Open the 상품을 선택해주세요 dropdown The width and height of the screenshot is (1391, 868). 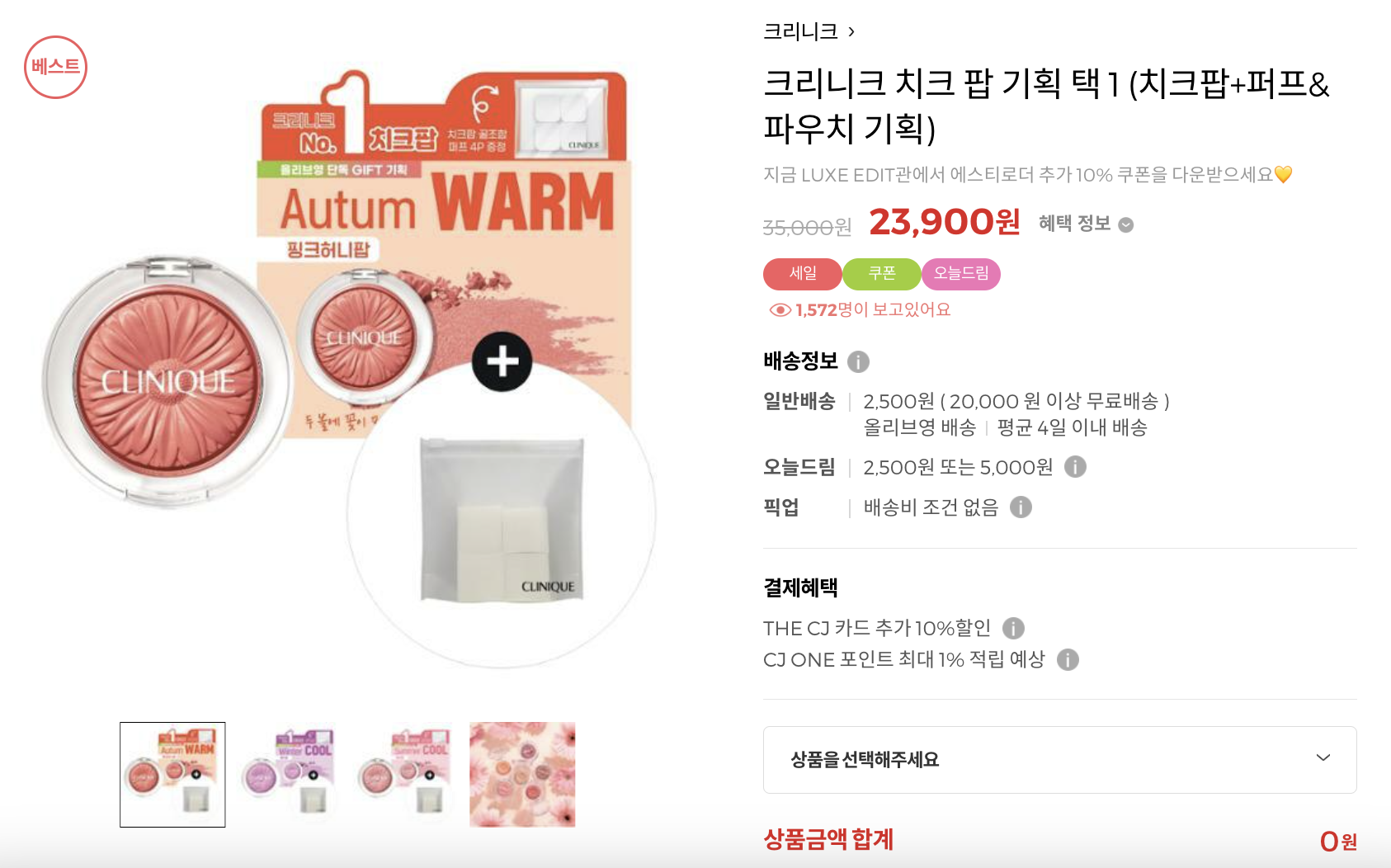1059,760
